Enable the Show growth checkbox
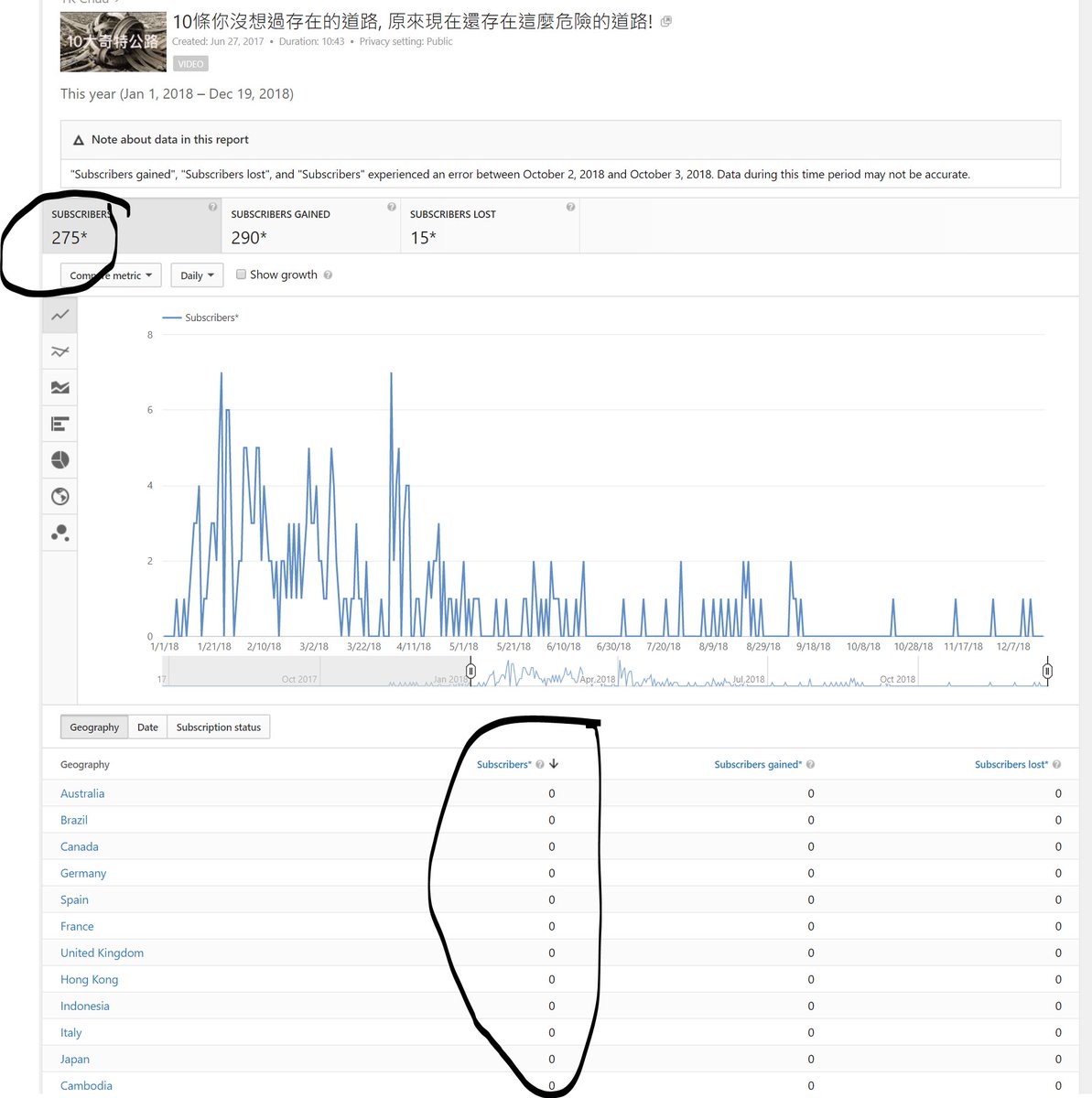This screenshot has width=1092, height=1098. click(242, 274)
